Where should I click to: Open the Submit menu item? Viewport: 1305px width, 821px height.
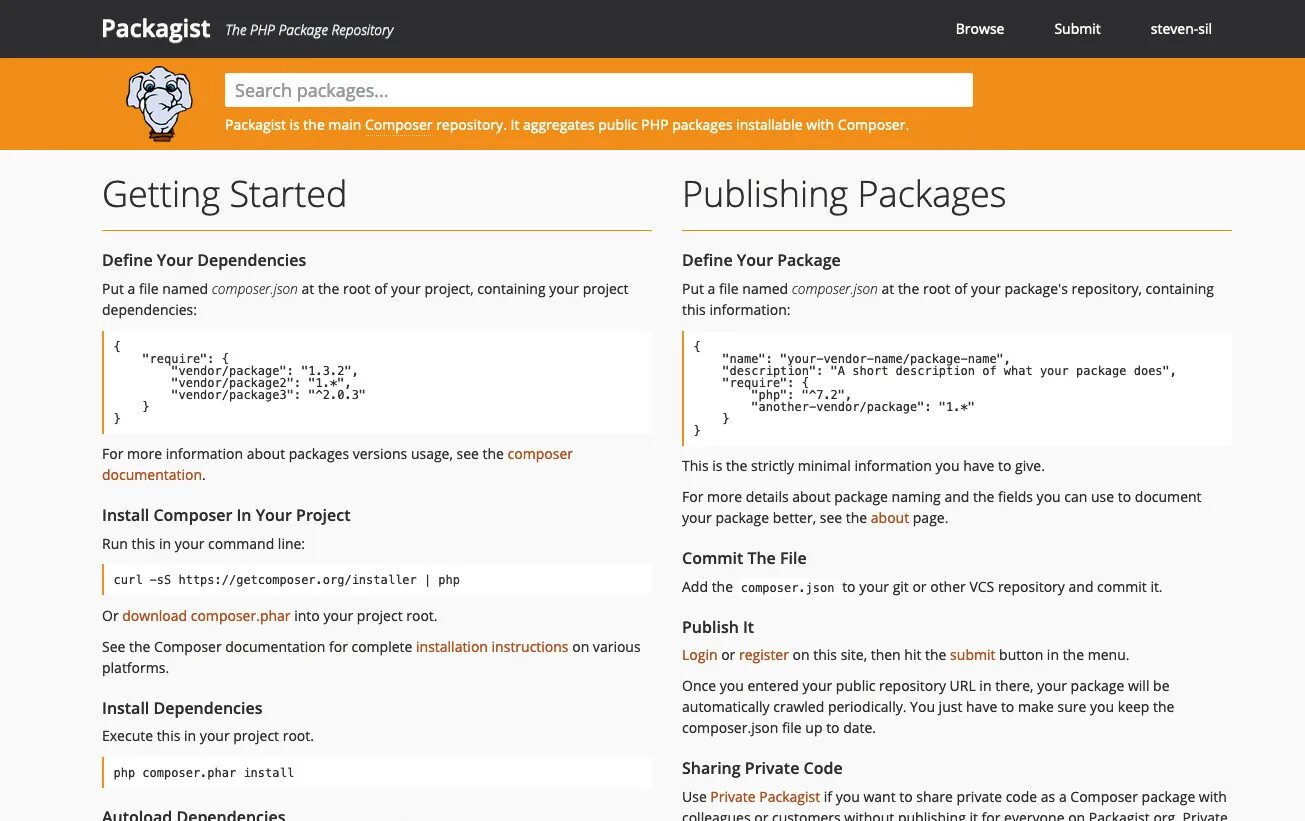click(1076, 28)
